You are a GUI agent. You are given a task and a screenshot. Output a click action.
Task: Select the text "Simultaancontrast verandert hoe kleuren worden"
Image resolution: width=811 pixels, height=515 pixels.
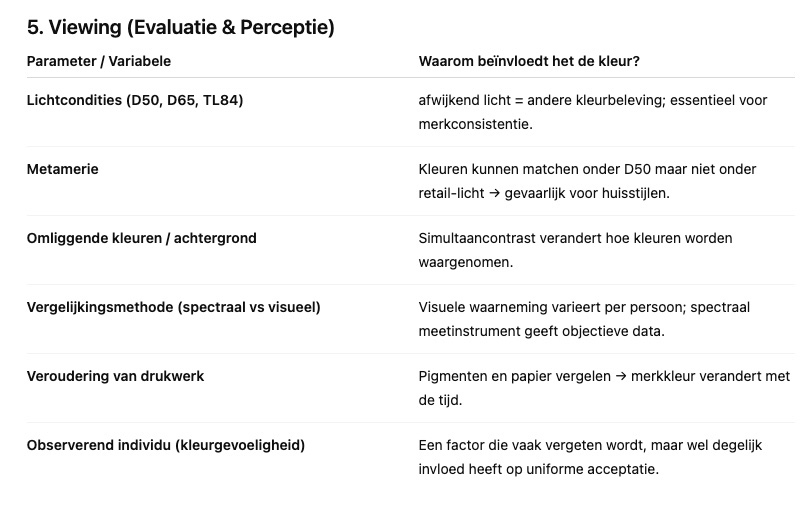(575, 238)
